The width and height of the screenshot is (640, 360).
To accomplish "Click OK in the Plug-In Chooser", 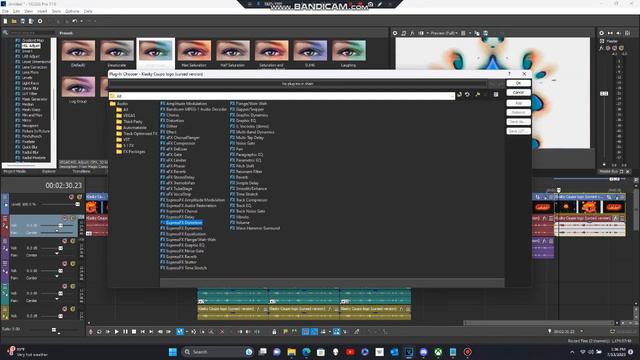I will pyautogui.click(x=518, y=83).
